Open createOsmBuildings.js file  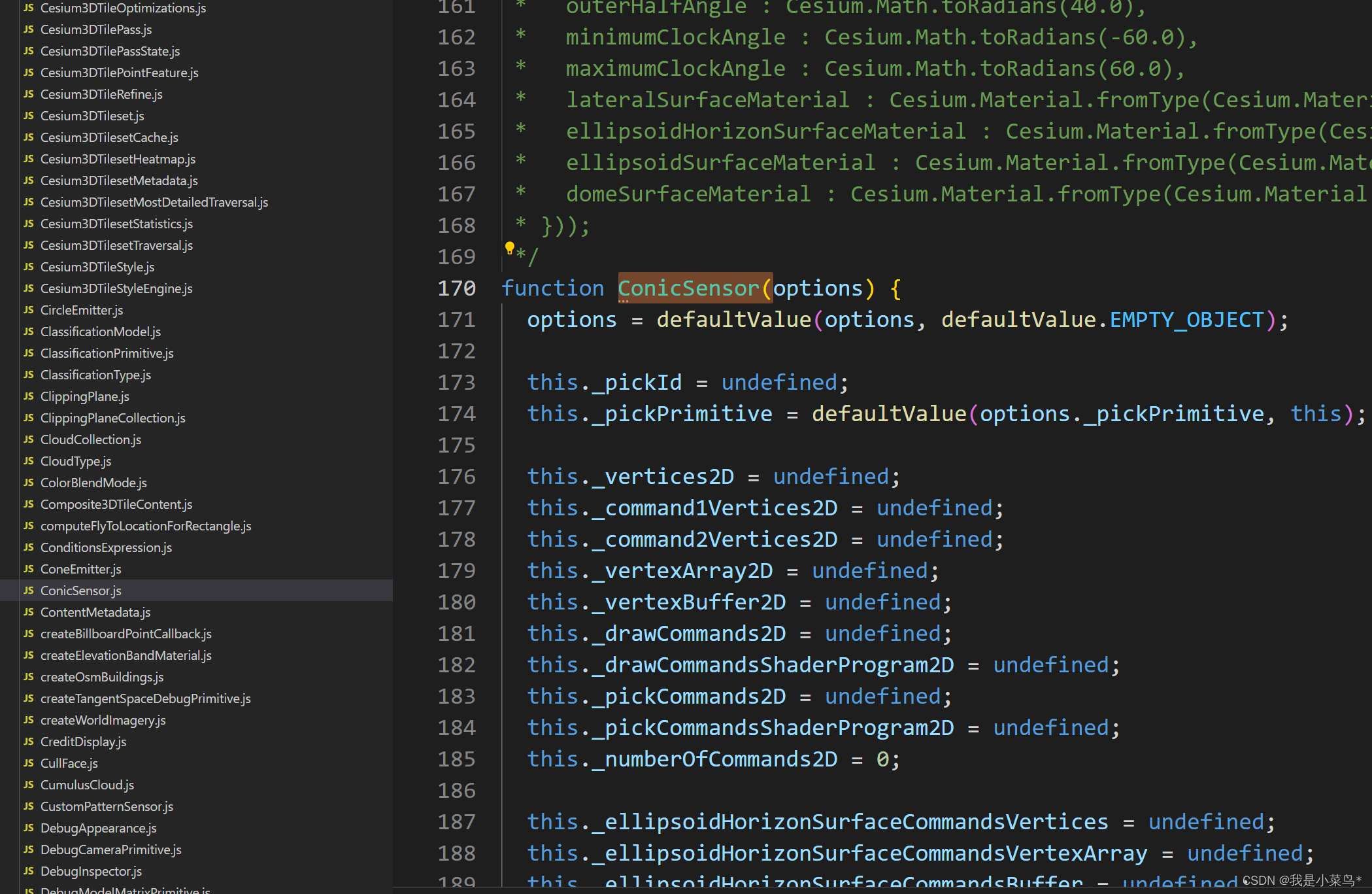pos(102,677)
